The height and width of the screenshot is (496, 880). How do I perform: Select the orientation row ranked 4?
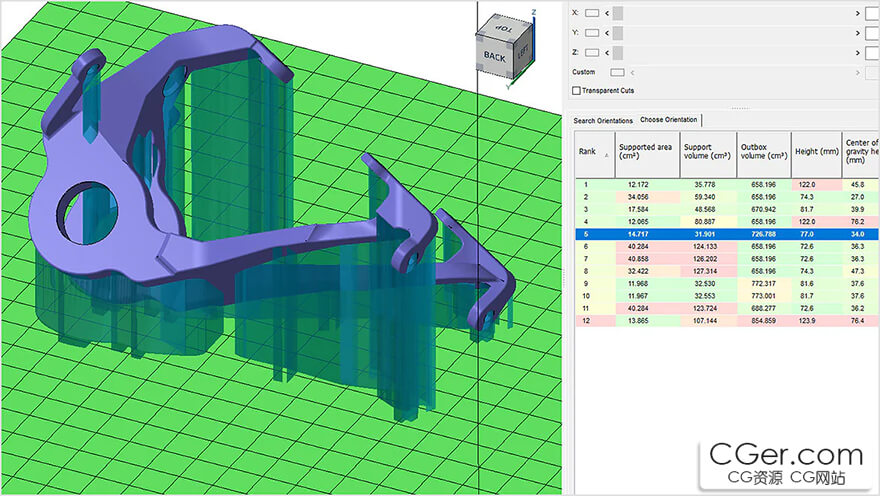[727, 222]
